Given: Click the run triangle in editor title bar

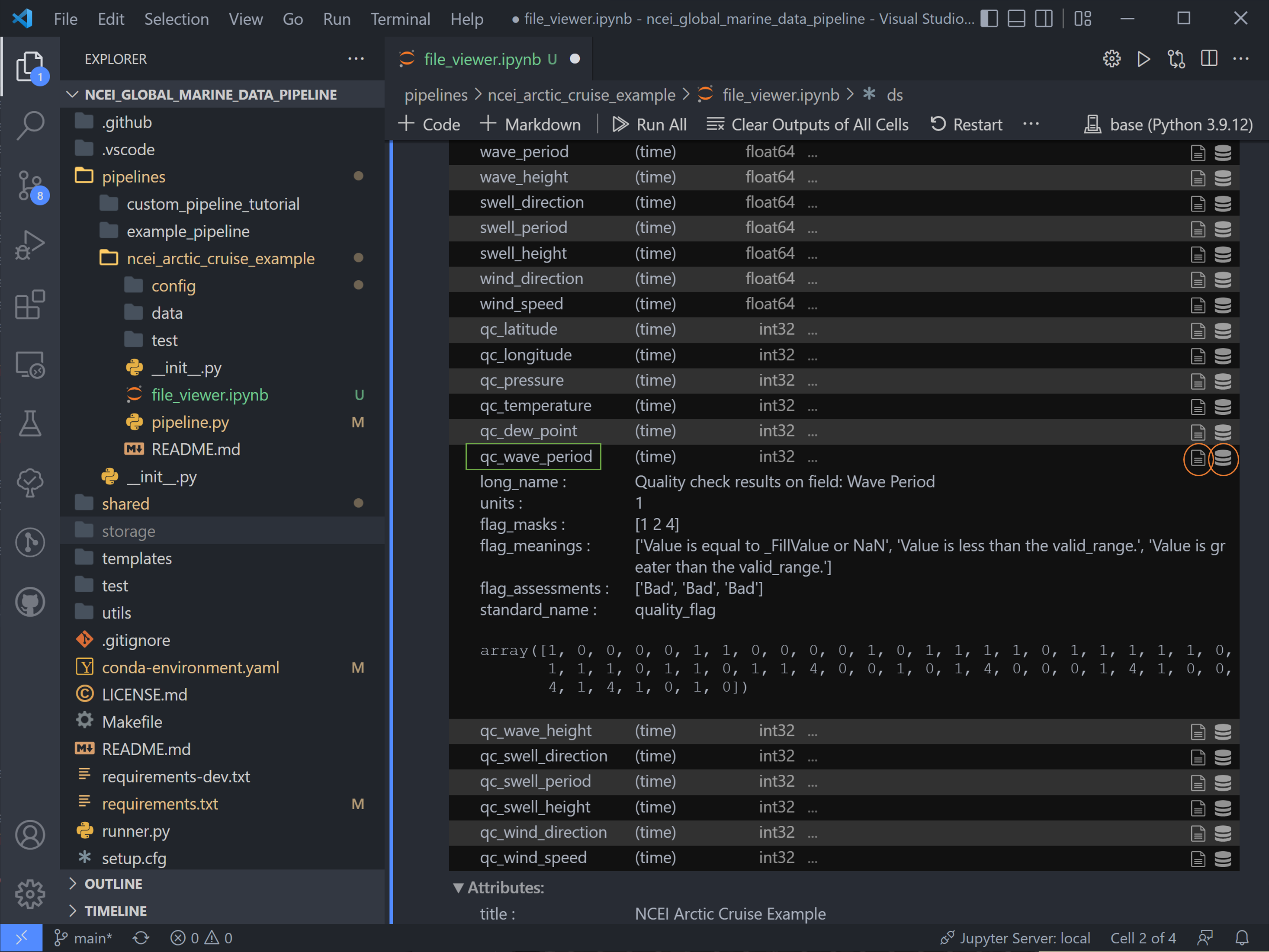Looking at the screenshot, I should (x=1144, y=58).
